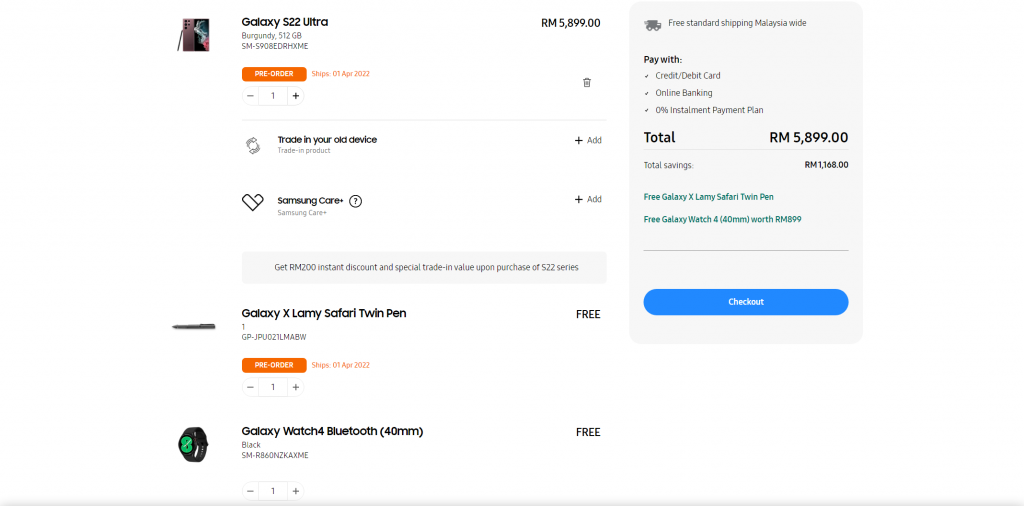Screen dimensions: 1024x506
Task: Click the shipping truck icon
Action: 652,24
